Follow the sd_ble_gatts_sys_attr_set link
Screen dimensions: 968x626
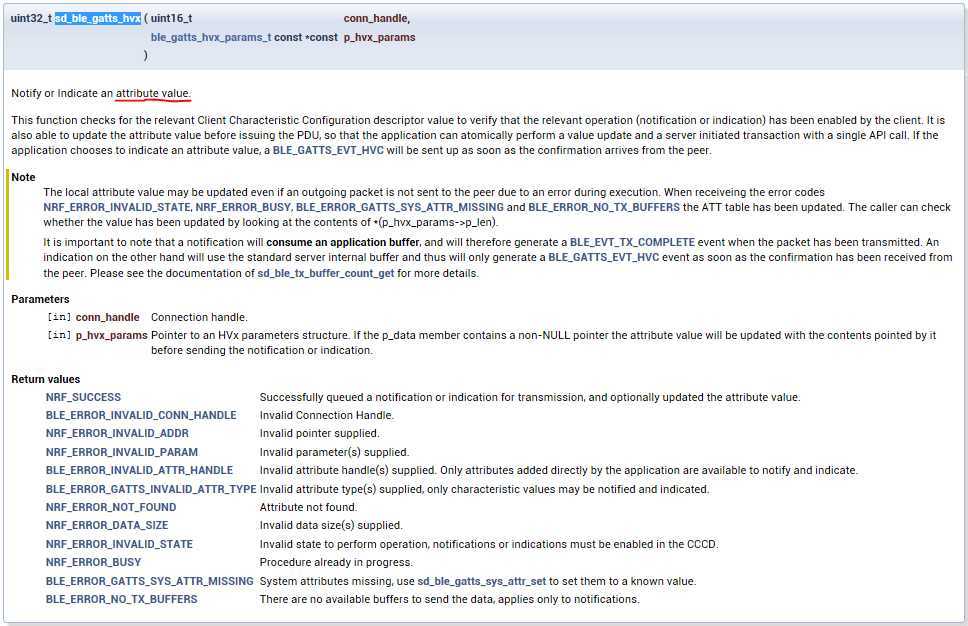480,581
